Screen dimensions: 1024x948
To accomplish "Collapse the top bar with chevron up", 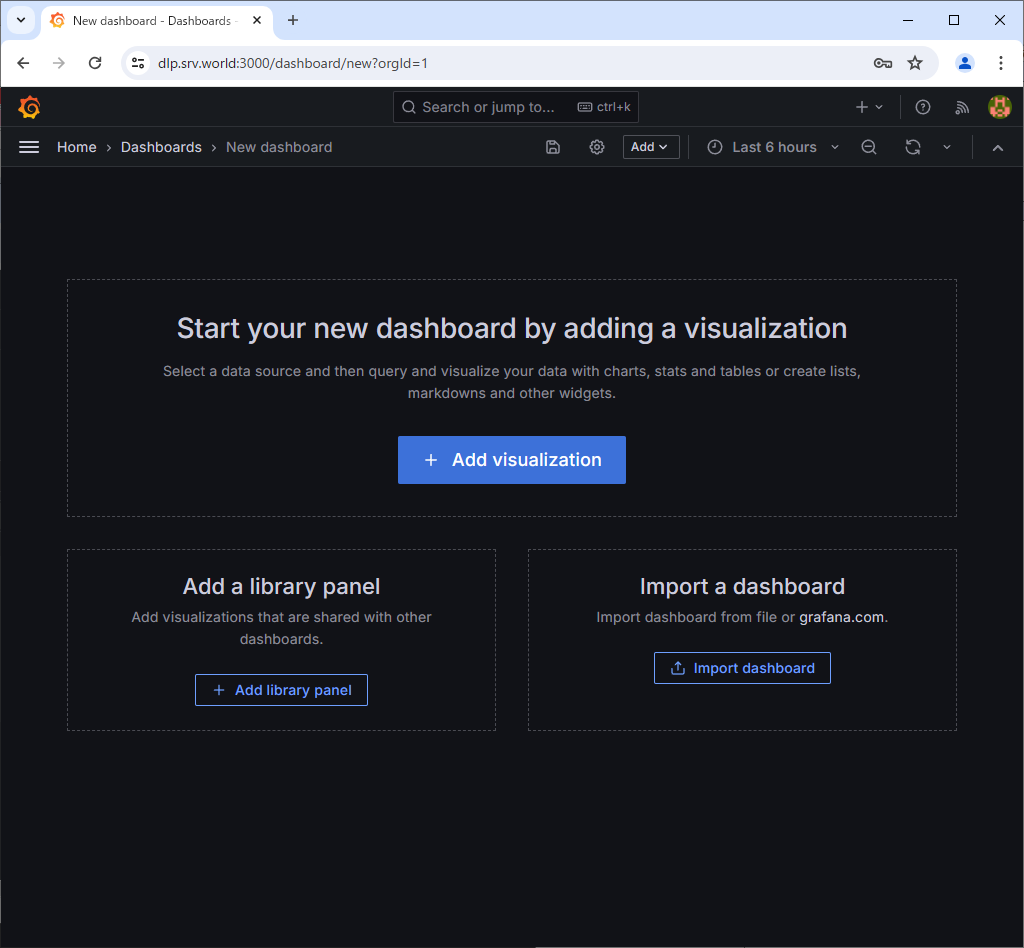I will tap(997, 148).
